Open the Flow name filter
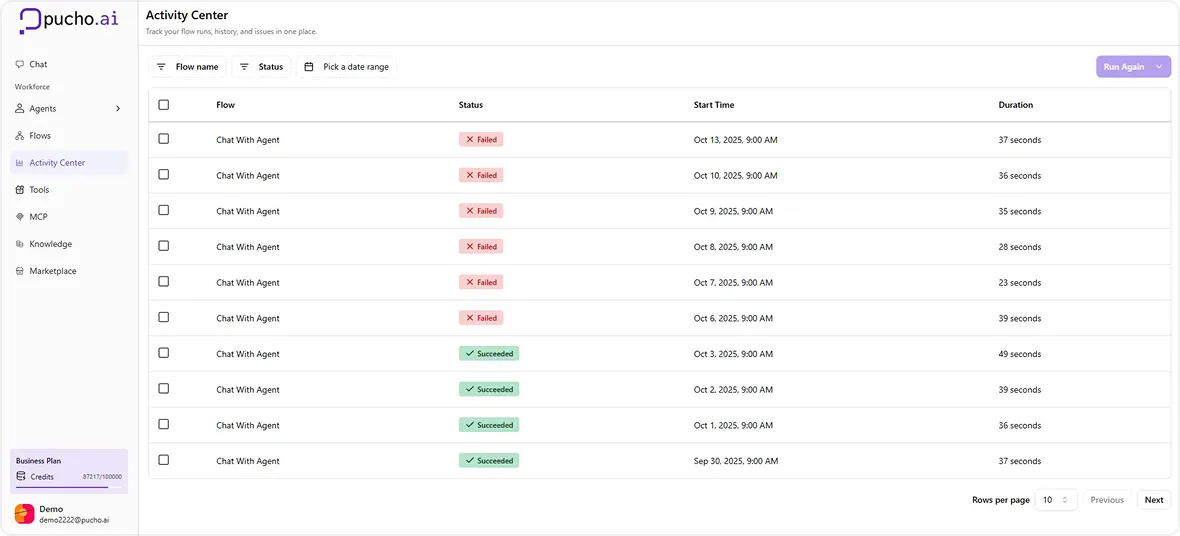Screen dimensions: 1180x536 (x=187, y=67)
